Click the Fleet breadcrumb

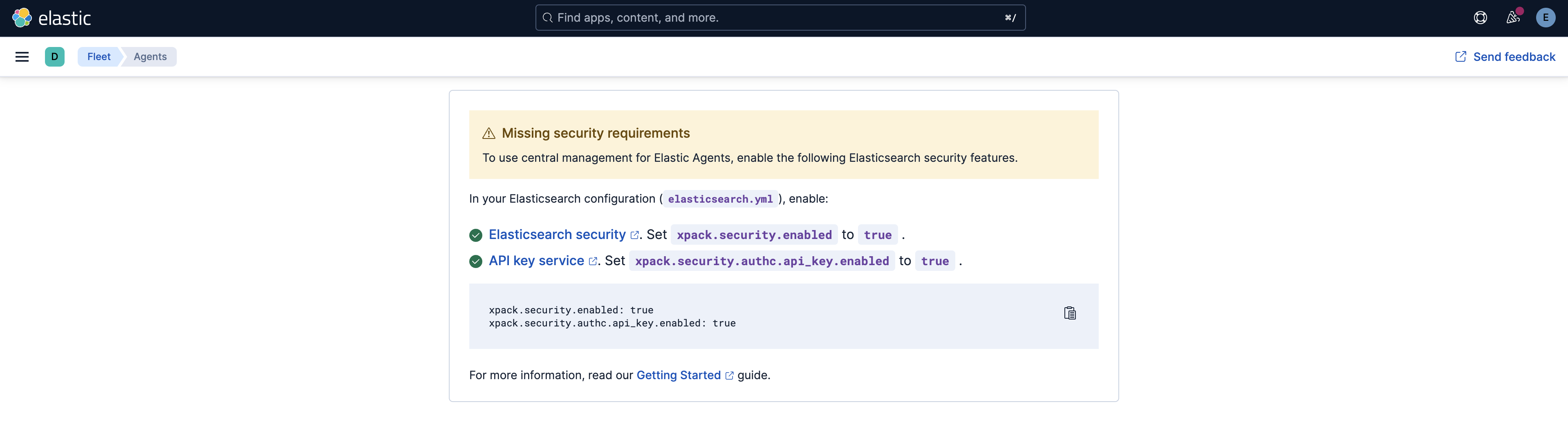[x=99, y=57]
